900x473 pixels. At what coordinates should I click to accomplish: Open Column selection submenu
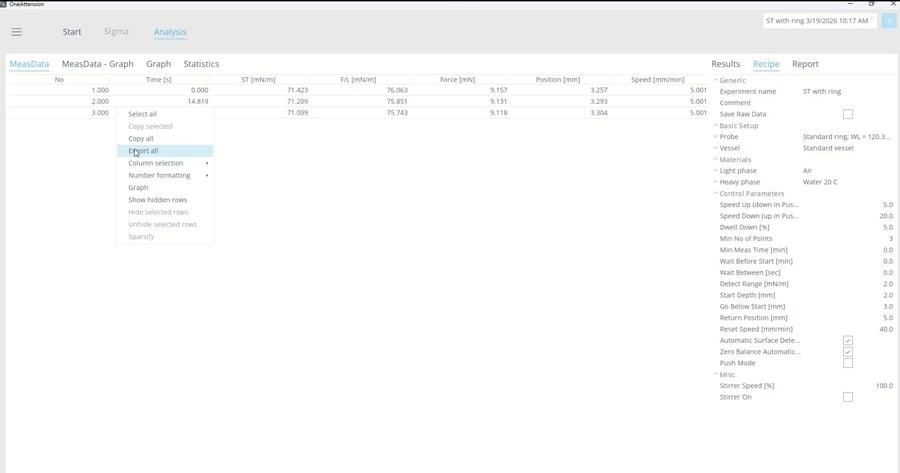[165, 163]
